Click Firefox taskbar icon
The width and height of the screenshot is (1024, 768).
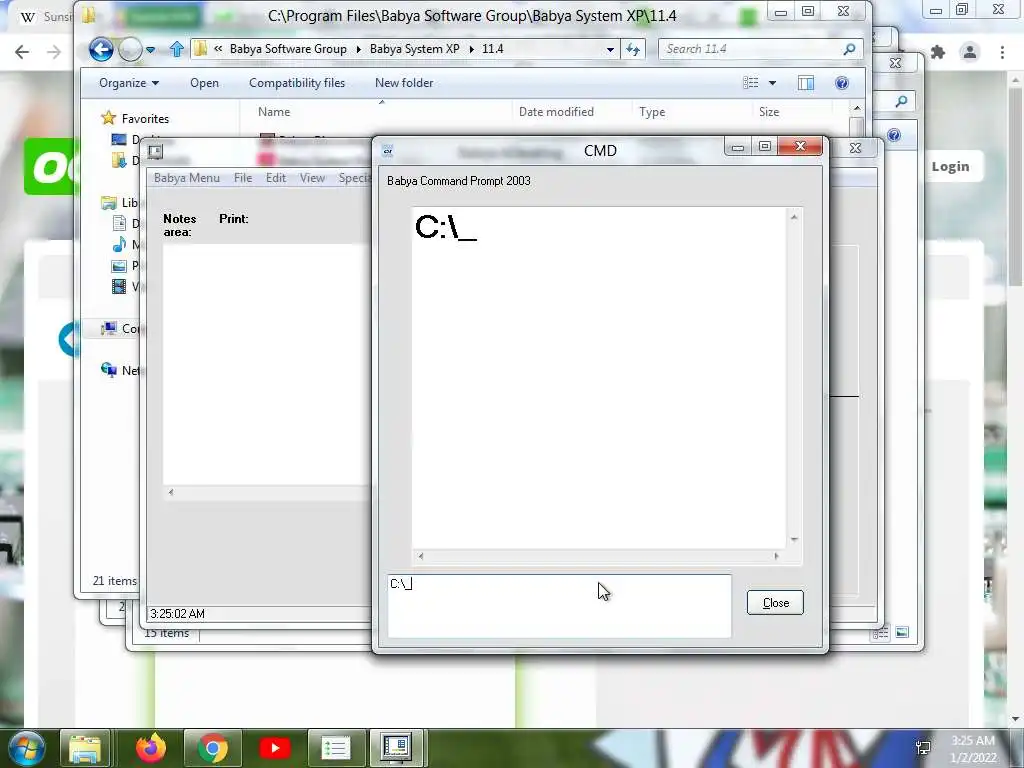151,748
